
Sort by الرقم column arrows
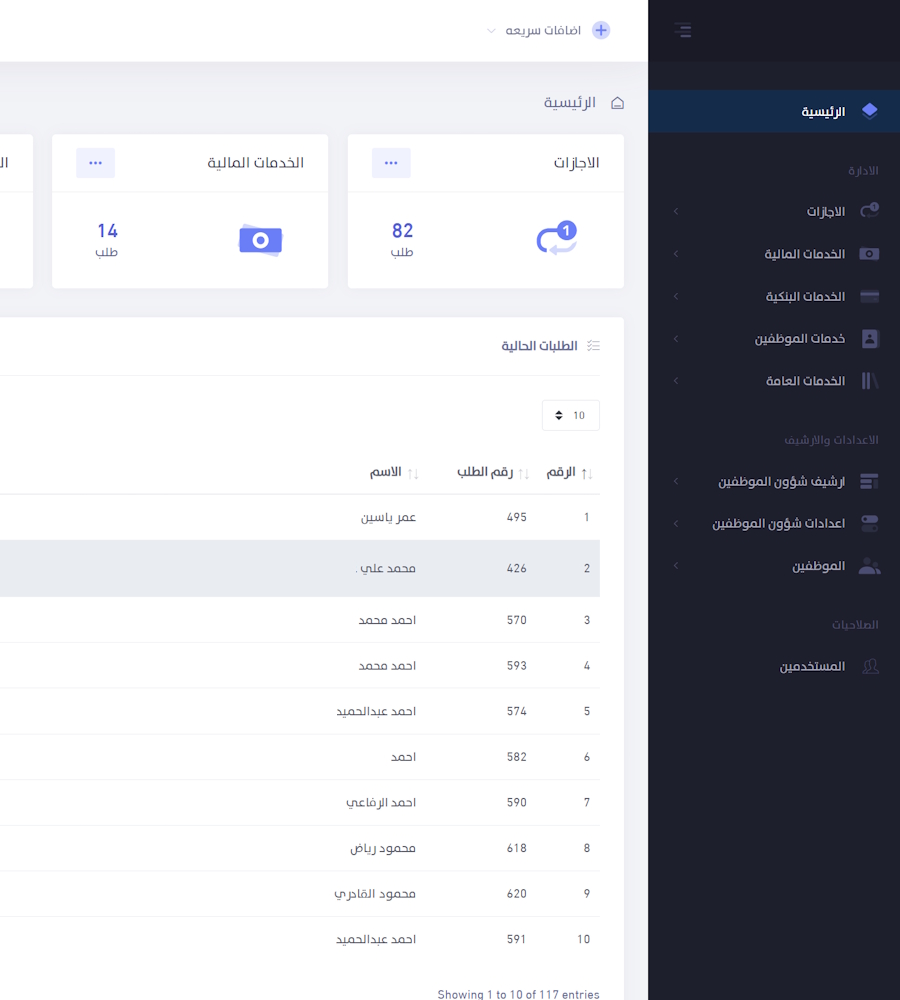(x=587, y=473)
